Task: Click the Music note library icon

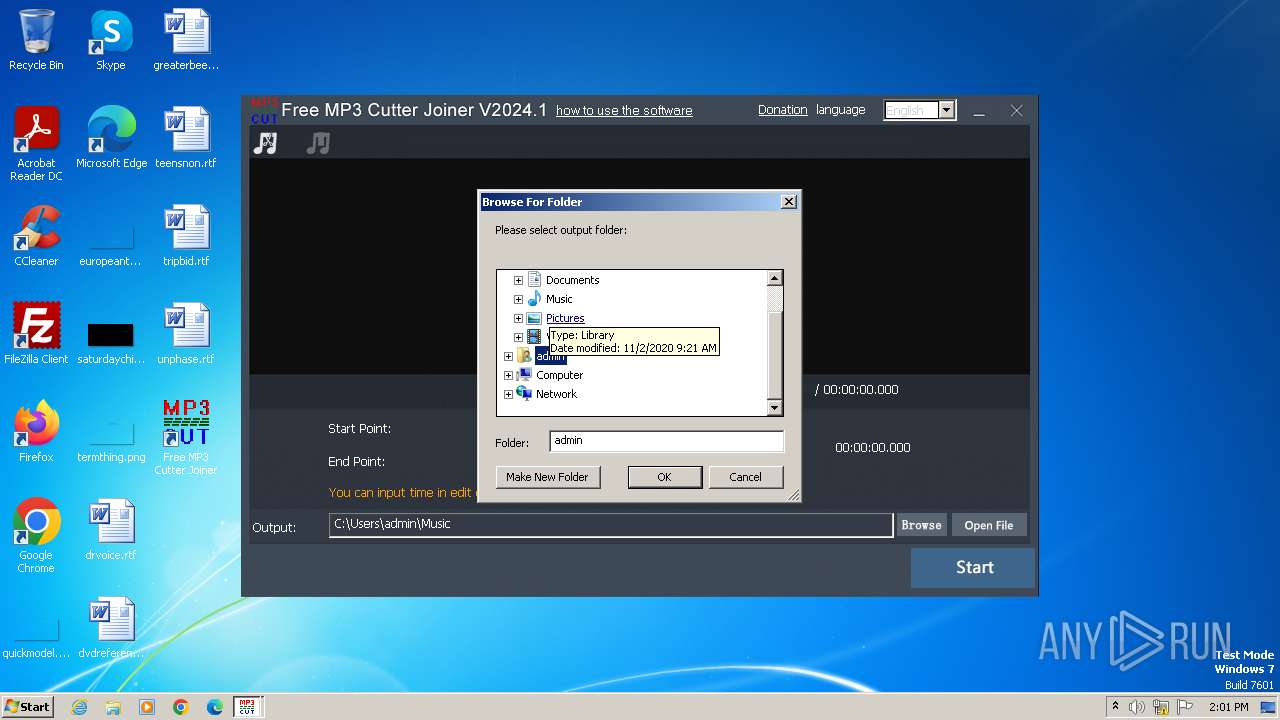Action: [x=534, y=299]
